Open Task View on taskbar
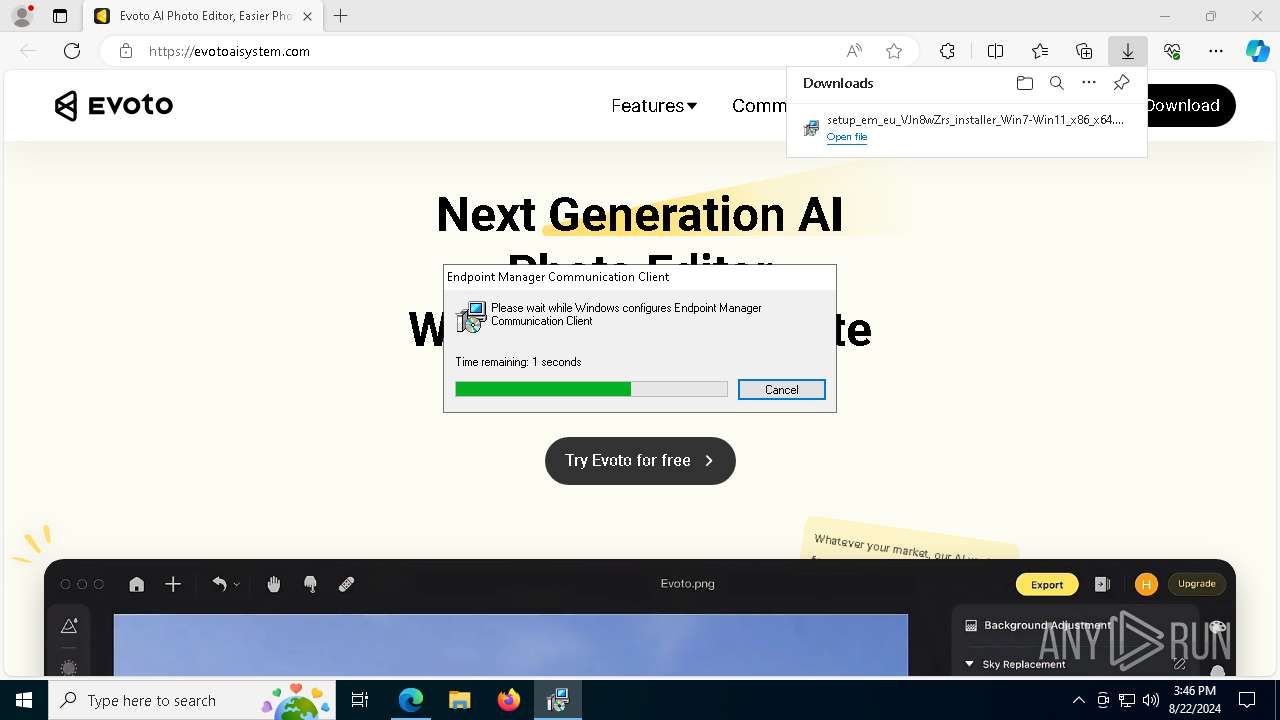1280x720 pixels. click(x=360, y=700)
